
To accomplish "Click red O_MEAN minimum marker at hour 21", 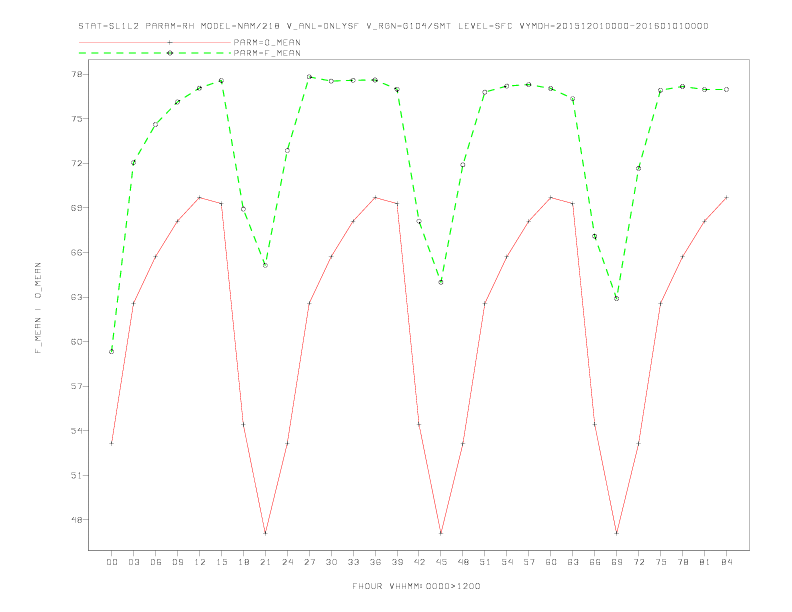I will (265, 533).
